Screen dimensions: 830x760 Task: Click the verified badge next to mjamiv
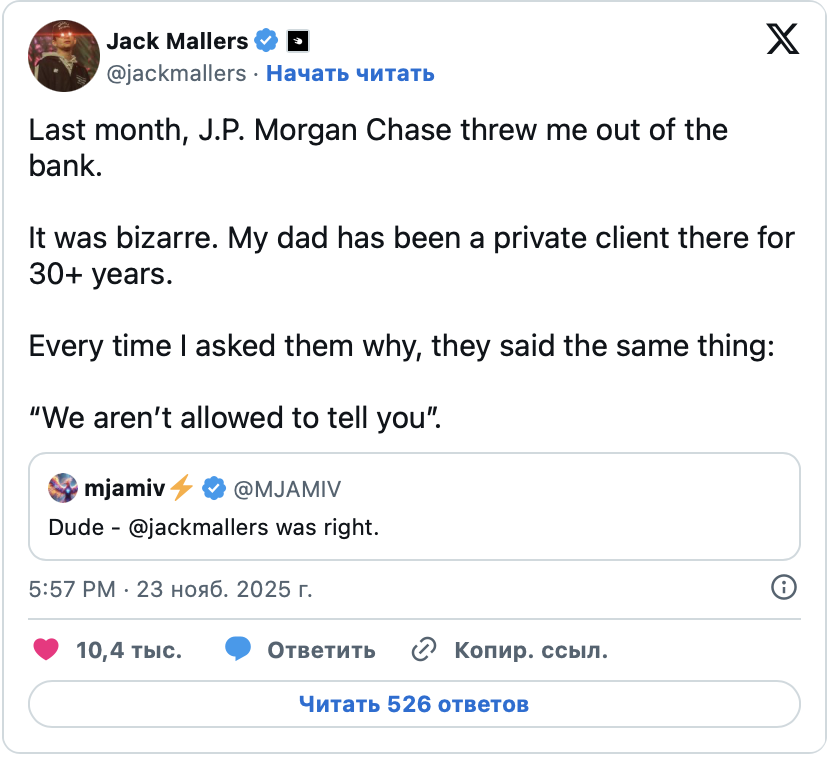[211, 488]
